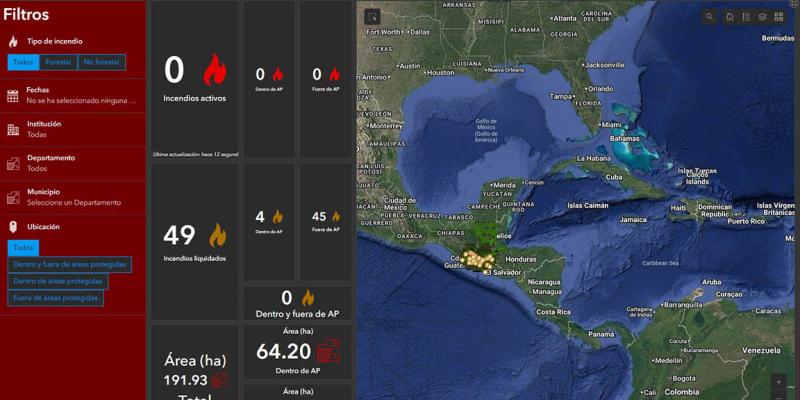Click the fire markers cluster over Guatemala
Image resolution: width=800 pixels, height=400 pixels.
click(478, 260)
